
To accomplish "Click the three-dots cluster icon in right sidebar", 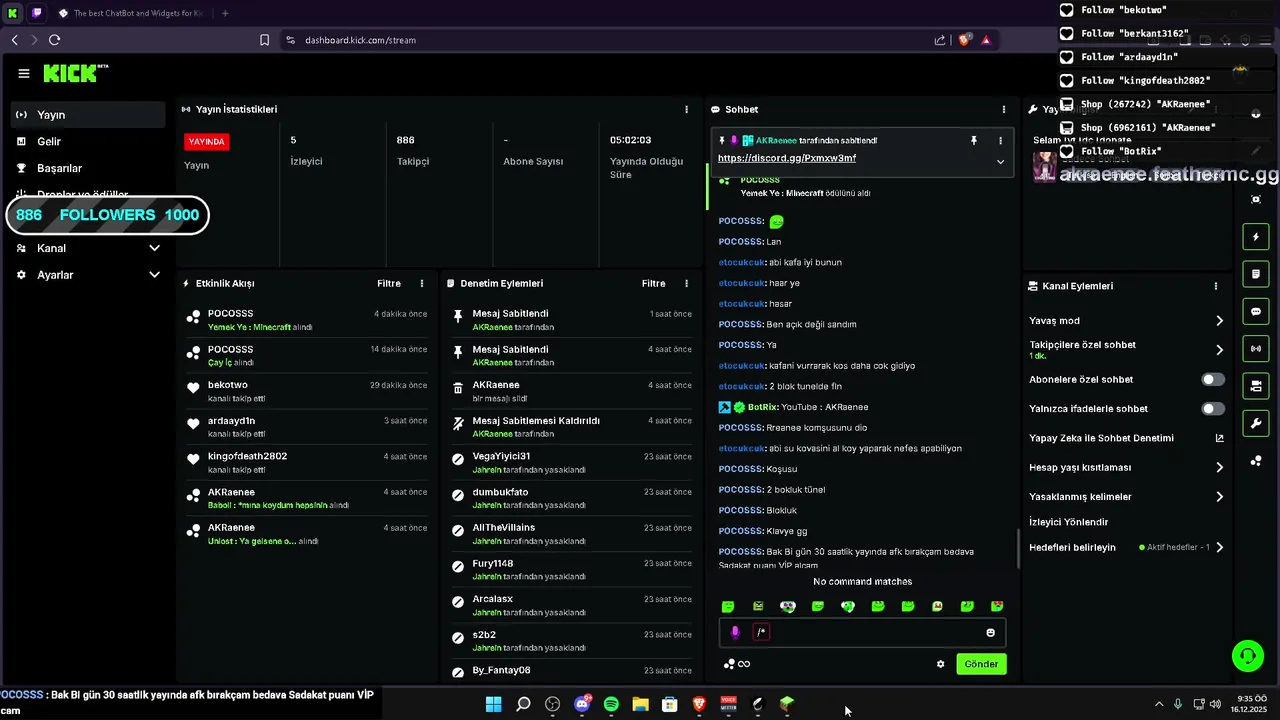I will click(x=1256, y=461).
